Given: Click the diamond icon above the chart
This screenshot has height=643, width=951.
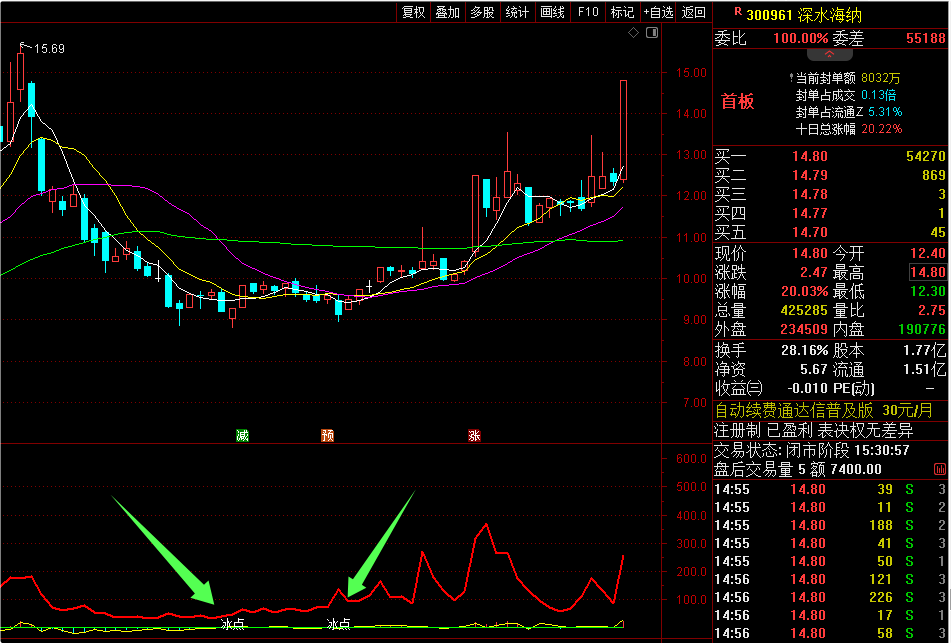Looking at the screenshot, I should pos(633,33).
